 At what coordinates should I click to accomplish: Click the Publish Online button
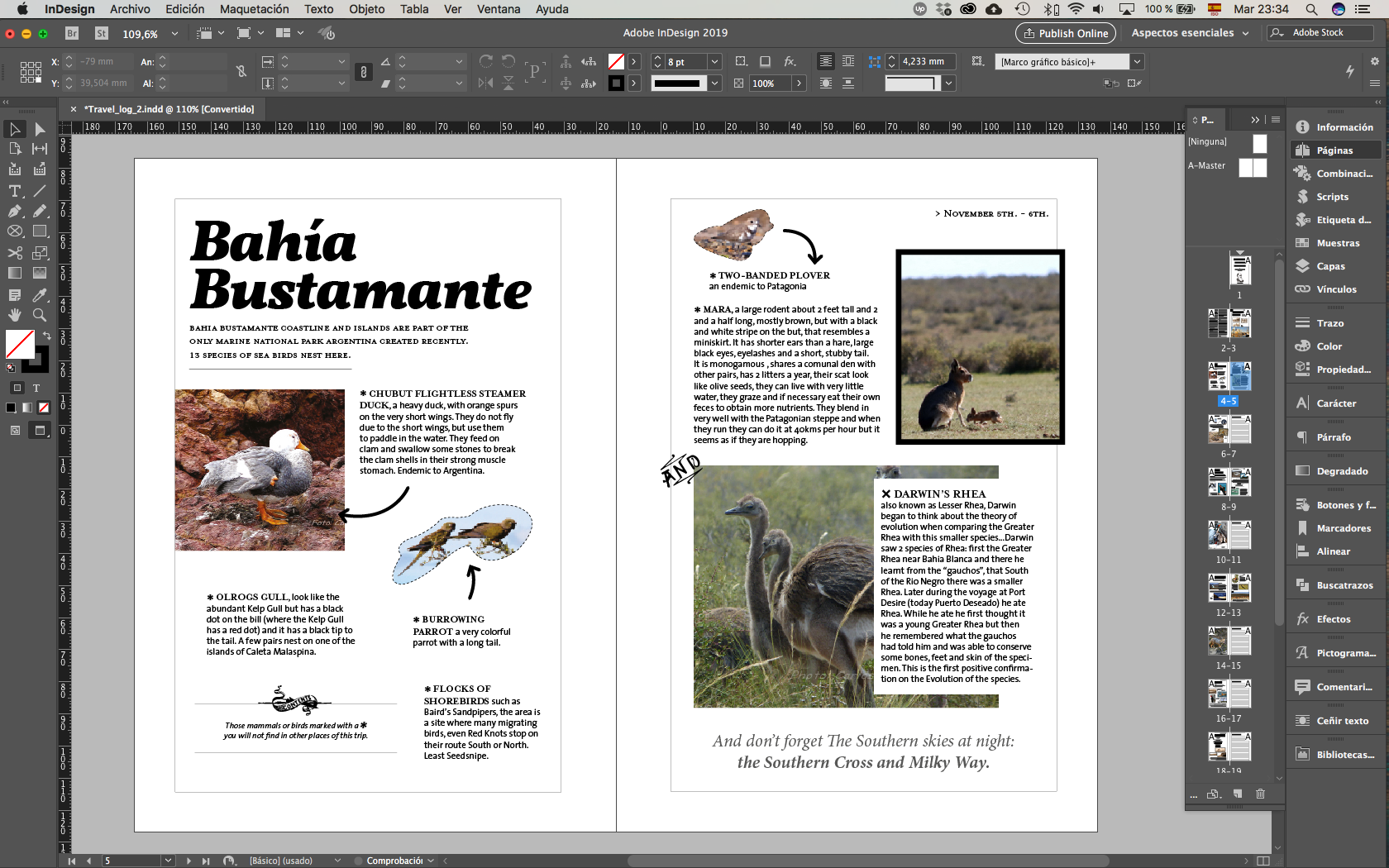point(1065,33)
